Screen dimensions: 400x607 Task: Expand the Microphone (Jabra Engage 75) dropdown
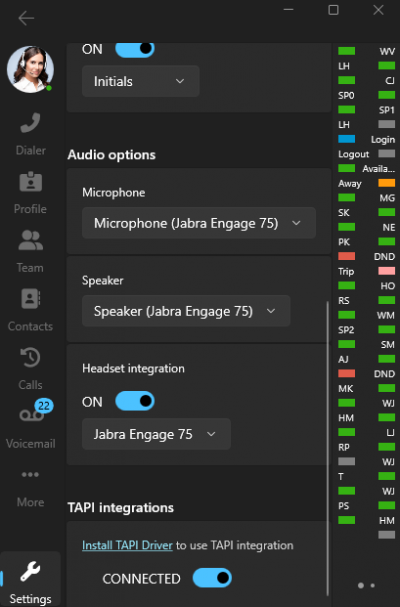click(x=199, y=223)
